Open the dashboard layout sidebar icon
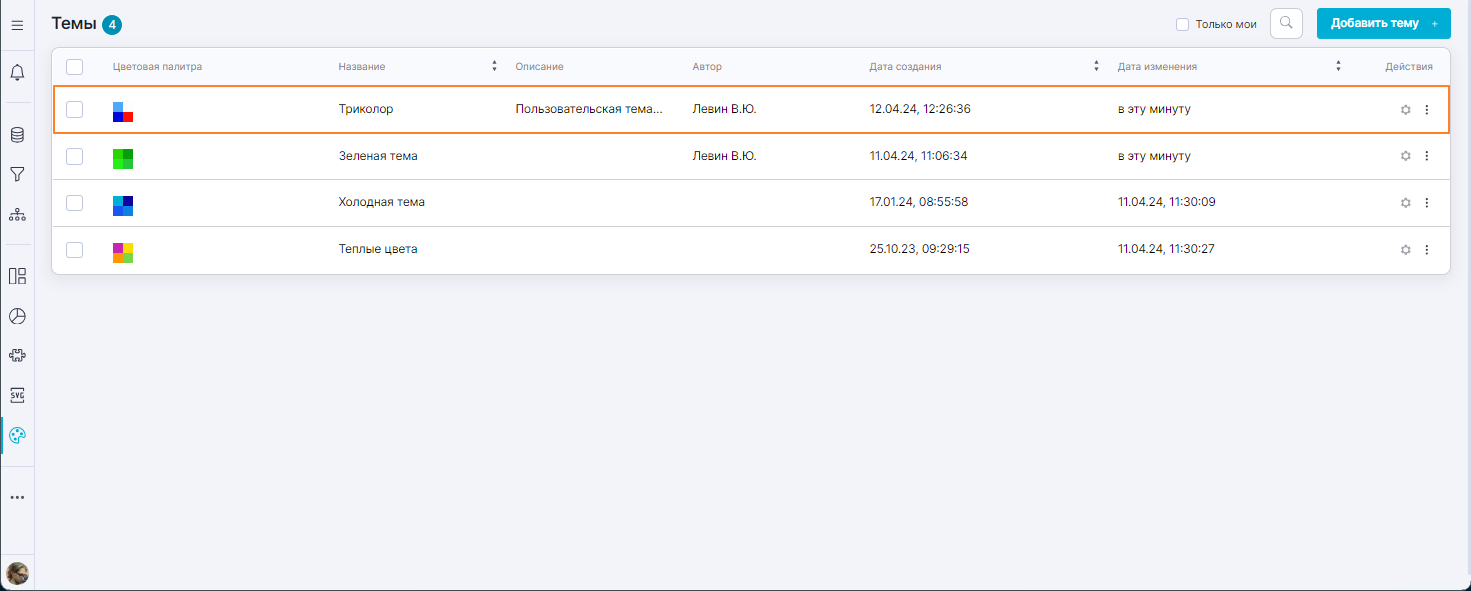1471x591 pixels. [x=17, y=276]
